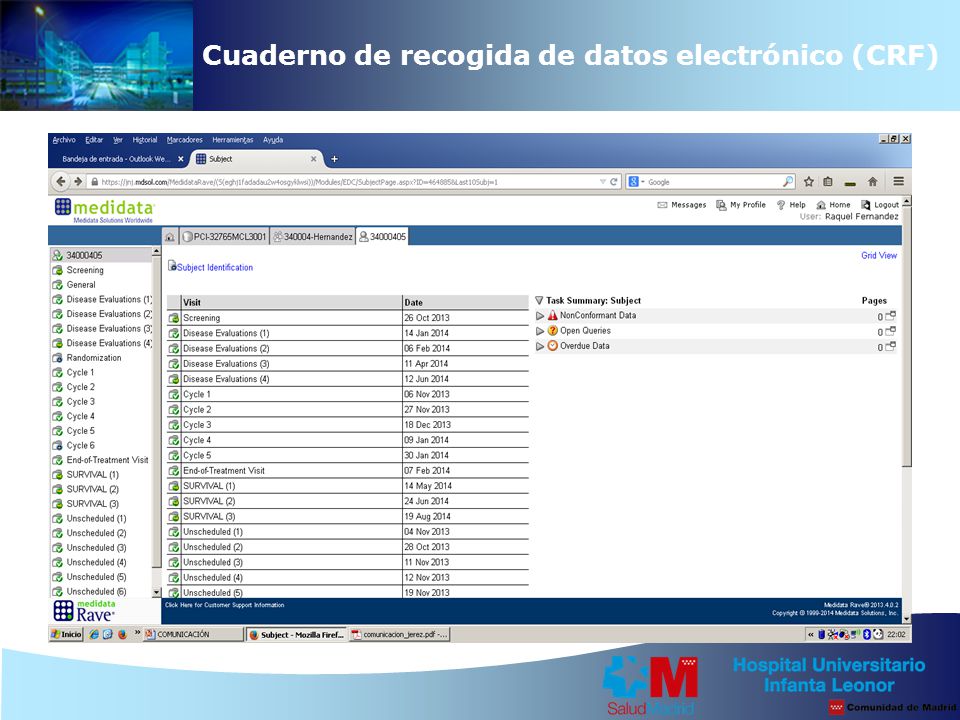Click the Open Queries question icon
The height and width of the screenshot is (720, 960).
coord(552,331)
